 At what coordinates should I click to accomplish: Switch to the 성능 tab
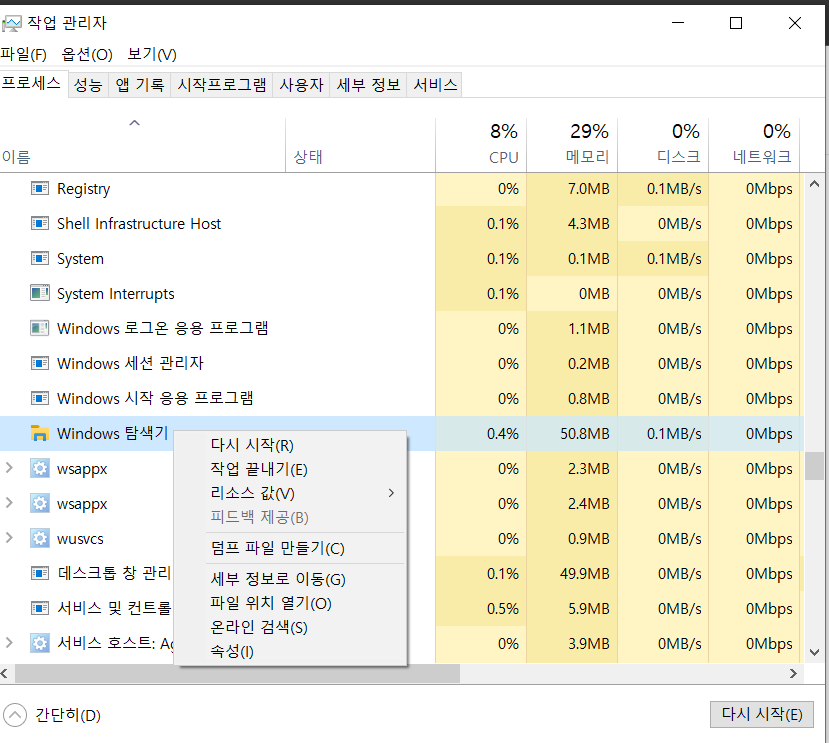pyautogui.click(x=88, y=85)
